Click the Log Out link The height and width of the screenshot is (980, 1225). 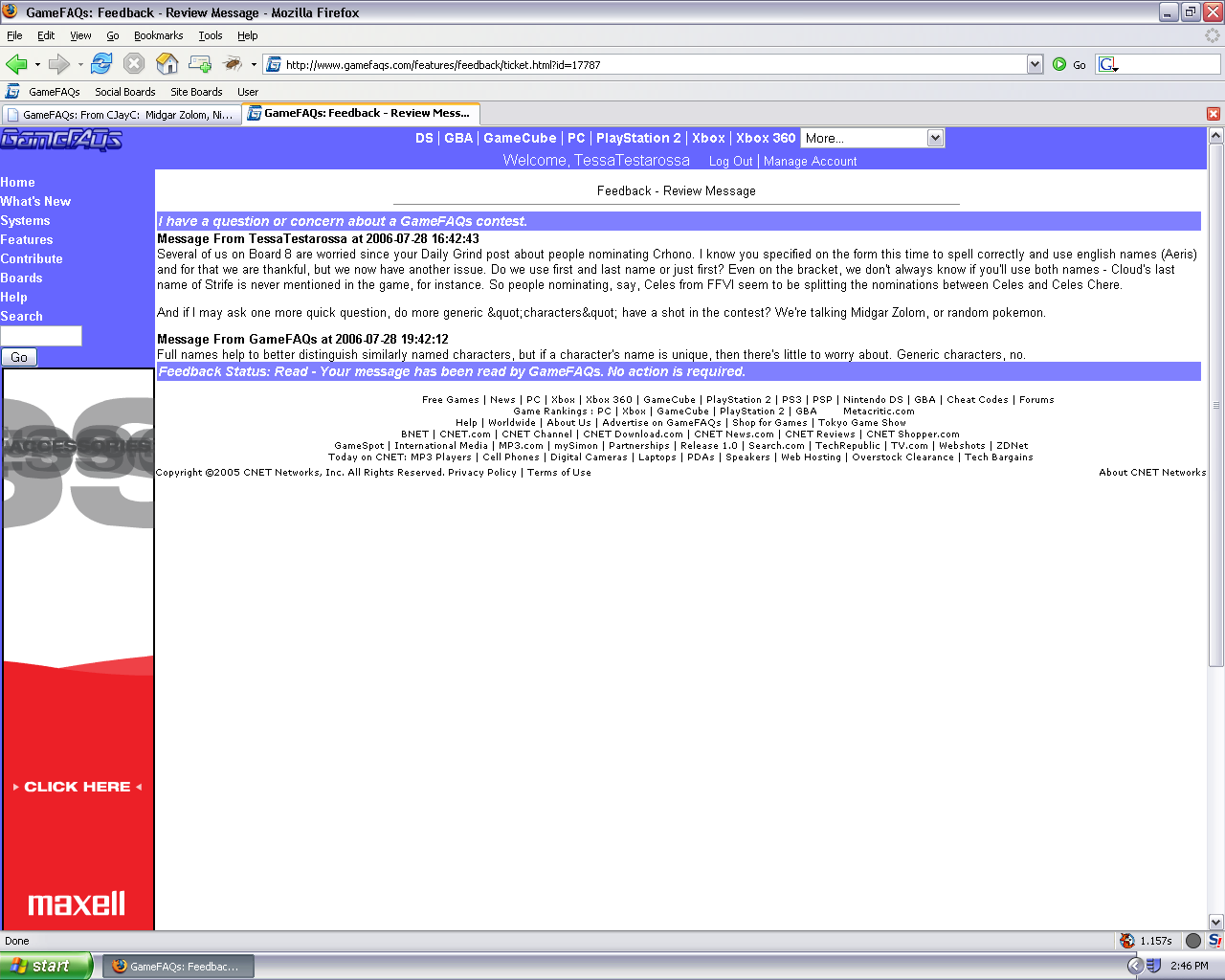[x=730, y=162]
